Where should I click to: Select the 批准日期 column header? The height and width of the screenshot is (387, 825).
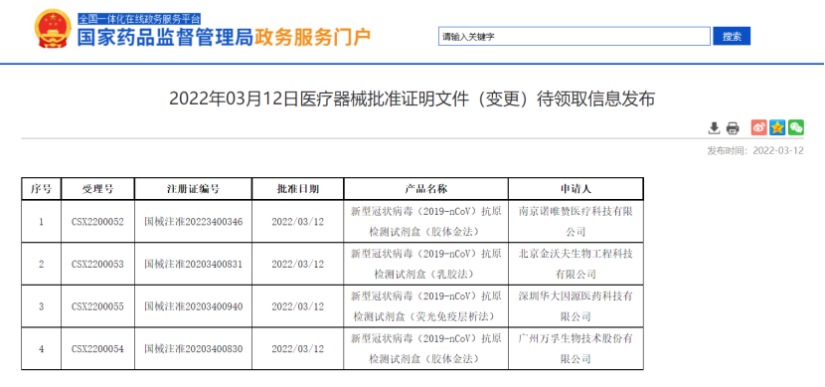[298, 189]
